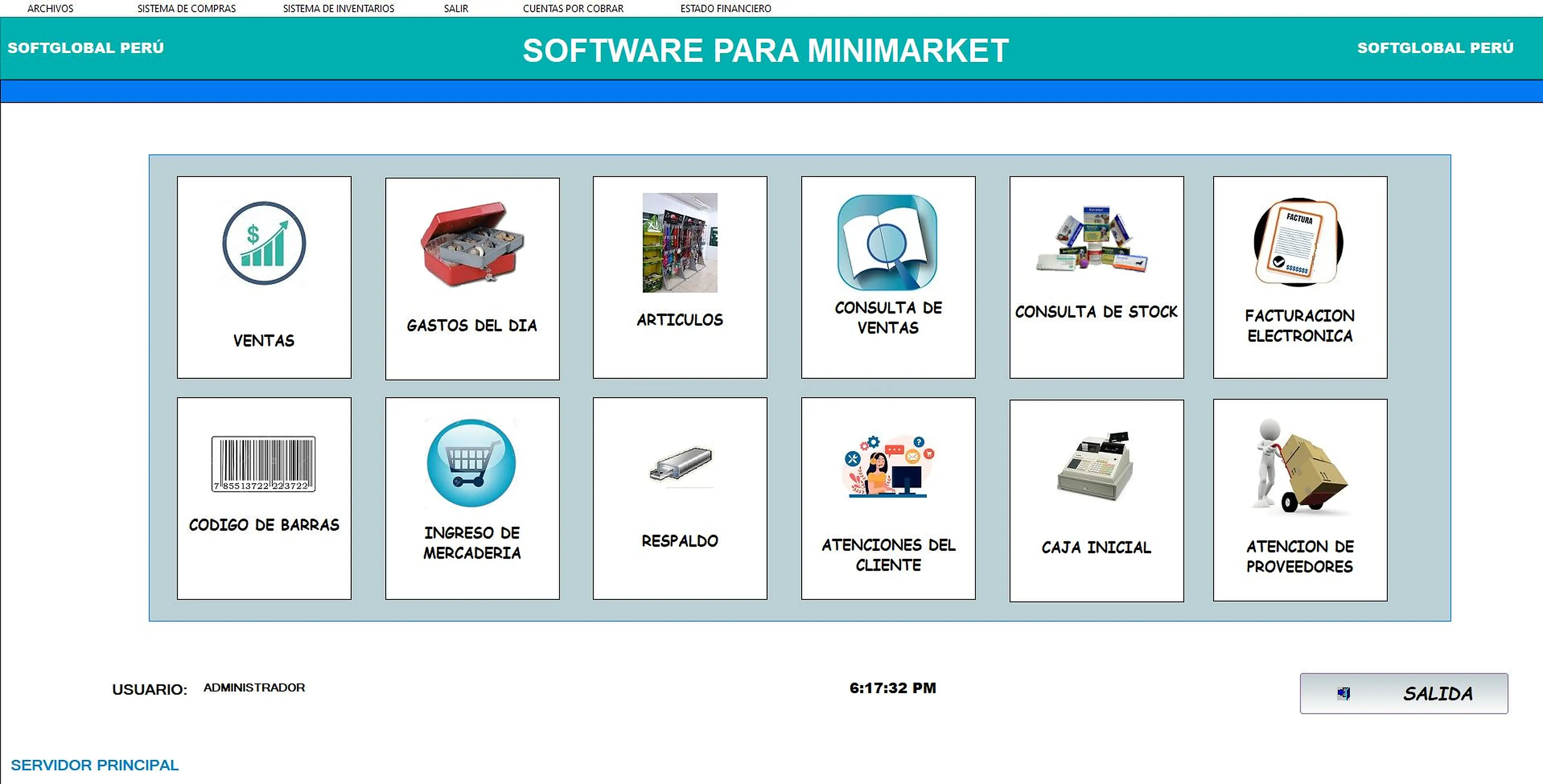Click ATENCION DE PROVEEDORES label
Image resolution: width=1543 pixels, height=784 pixels.
coord(1300,556)
